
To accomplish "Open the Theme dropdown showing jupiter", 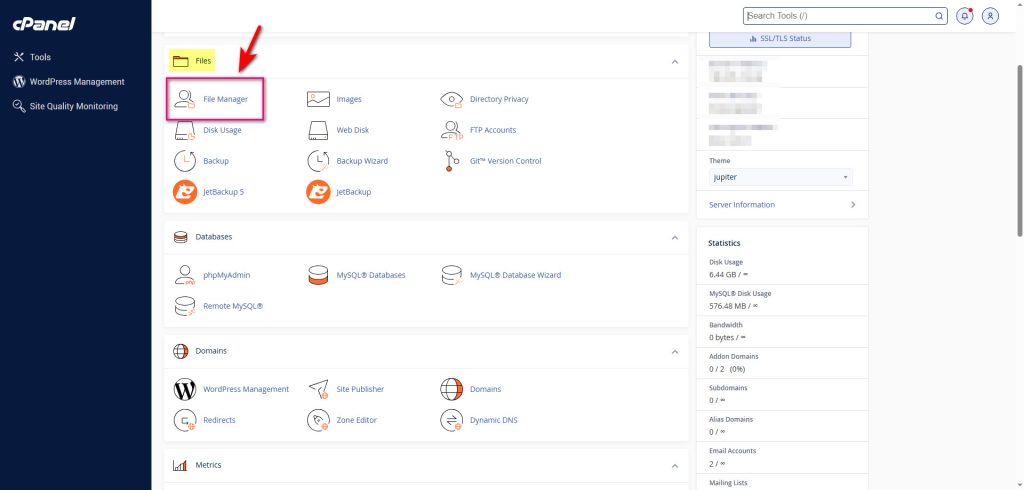I will click(x=780, y=177).
